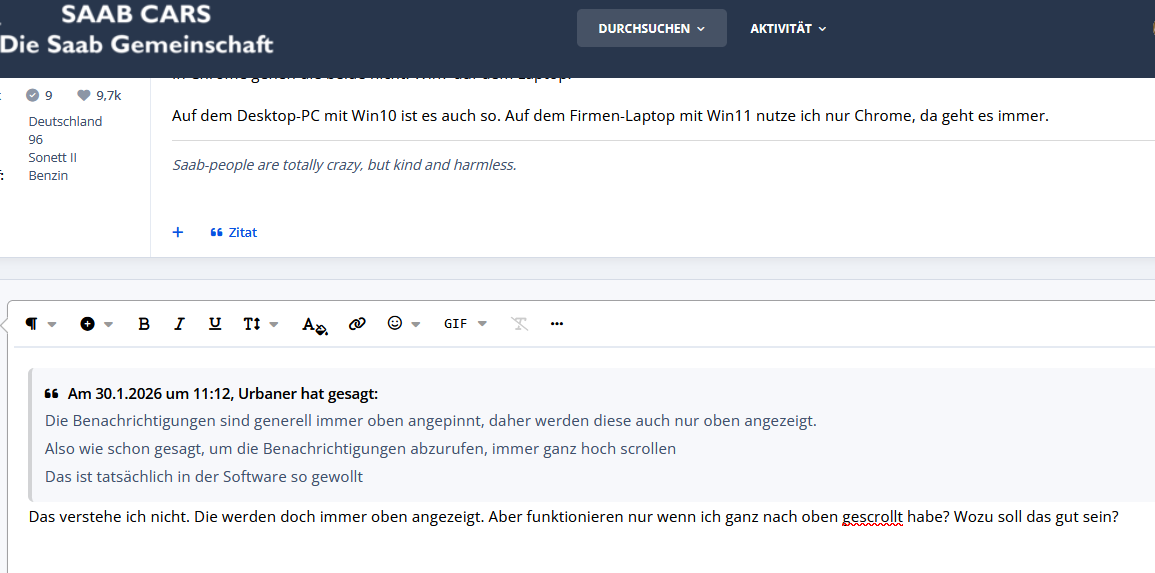Open the Durchsuchen dropdown menu
This screenshot has width=1155, height=573.
pos(651,29)
